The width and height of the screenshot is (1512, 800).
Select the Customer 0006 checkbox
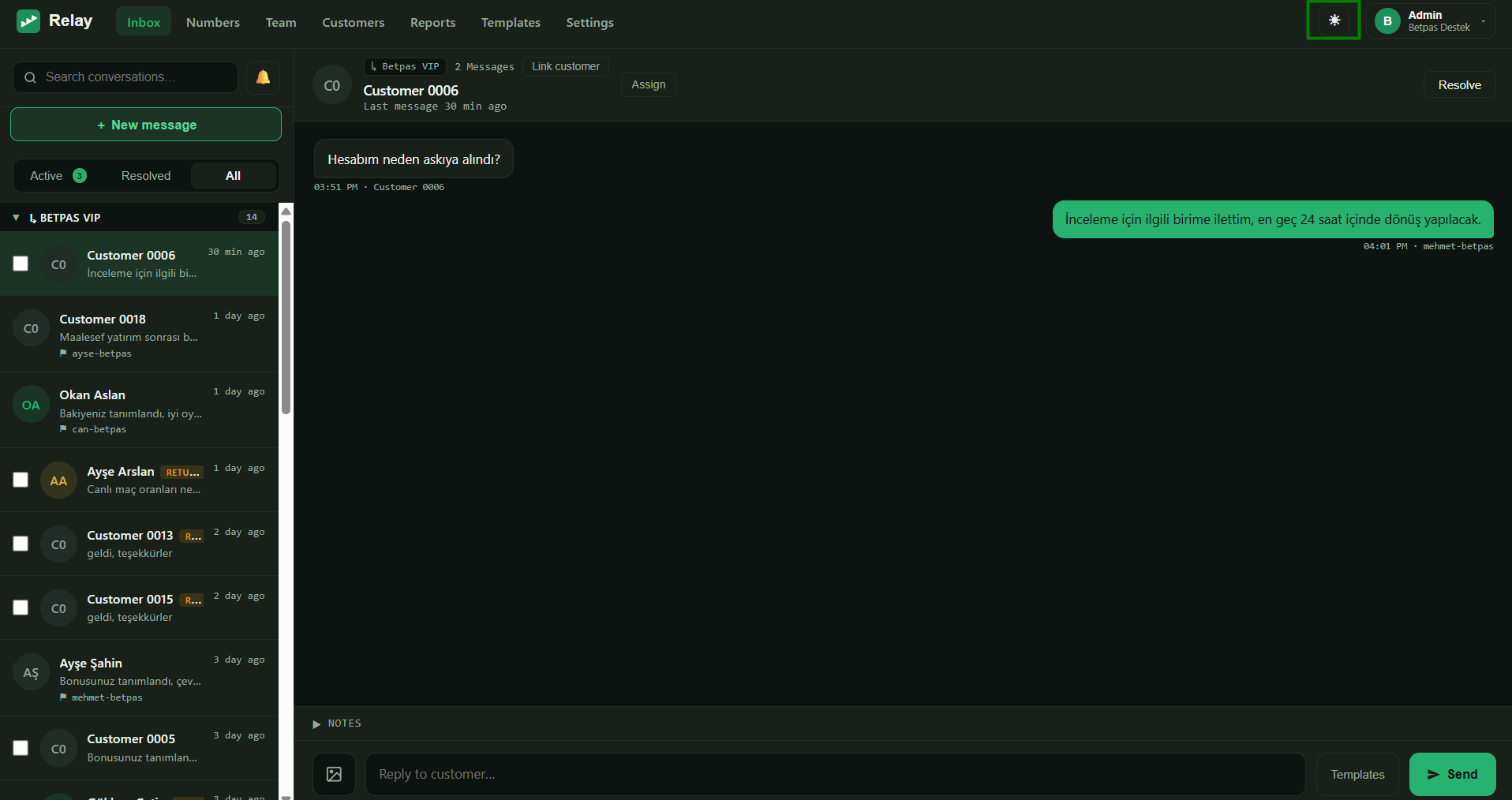pos(21,264)
